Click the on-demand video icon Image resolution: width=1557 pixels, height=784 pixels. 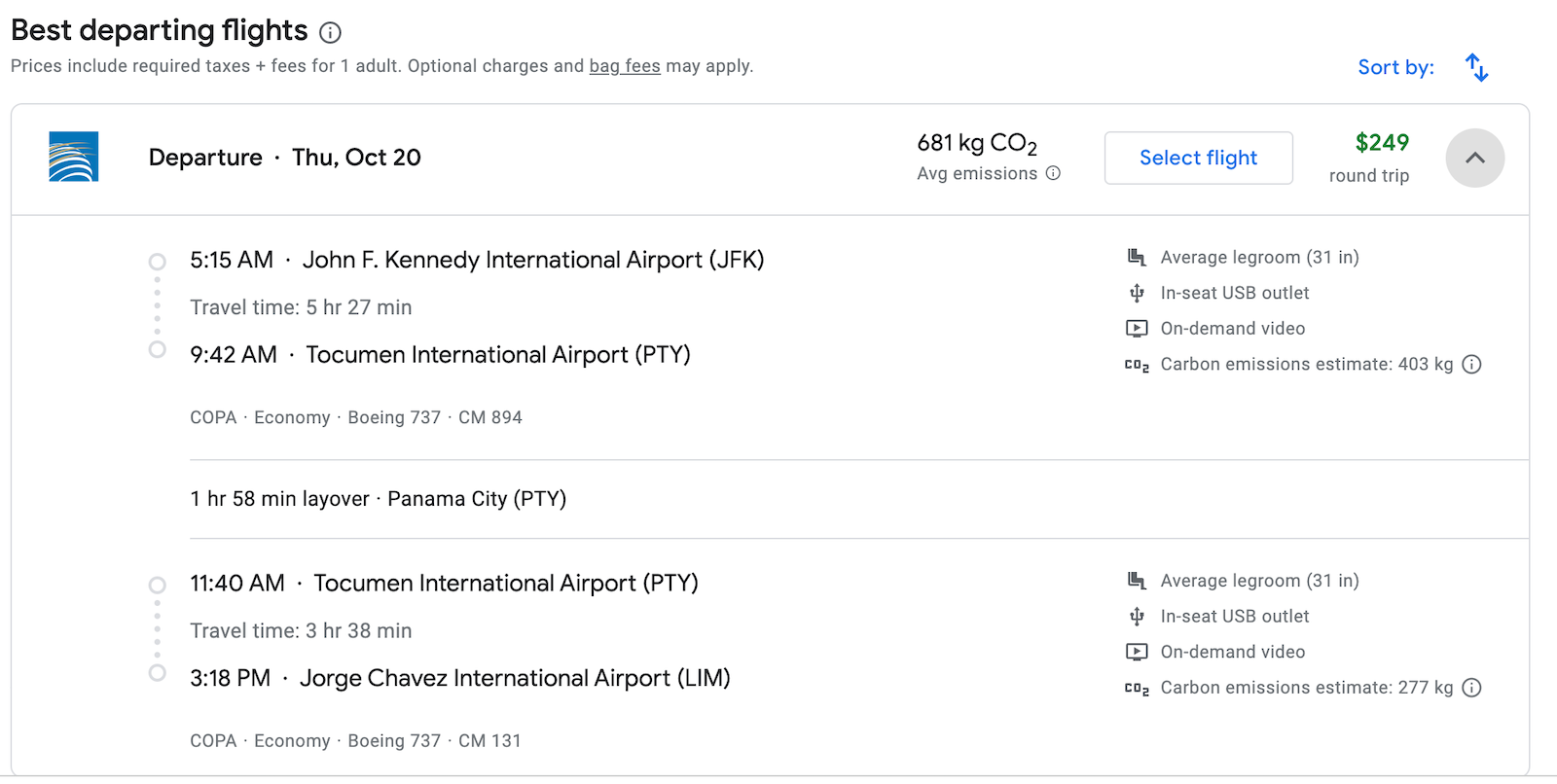pos(1136,328)
